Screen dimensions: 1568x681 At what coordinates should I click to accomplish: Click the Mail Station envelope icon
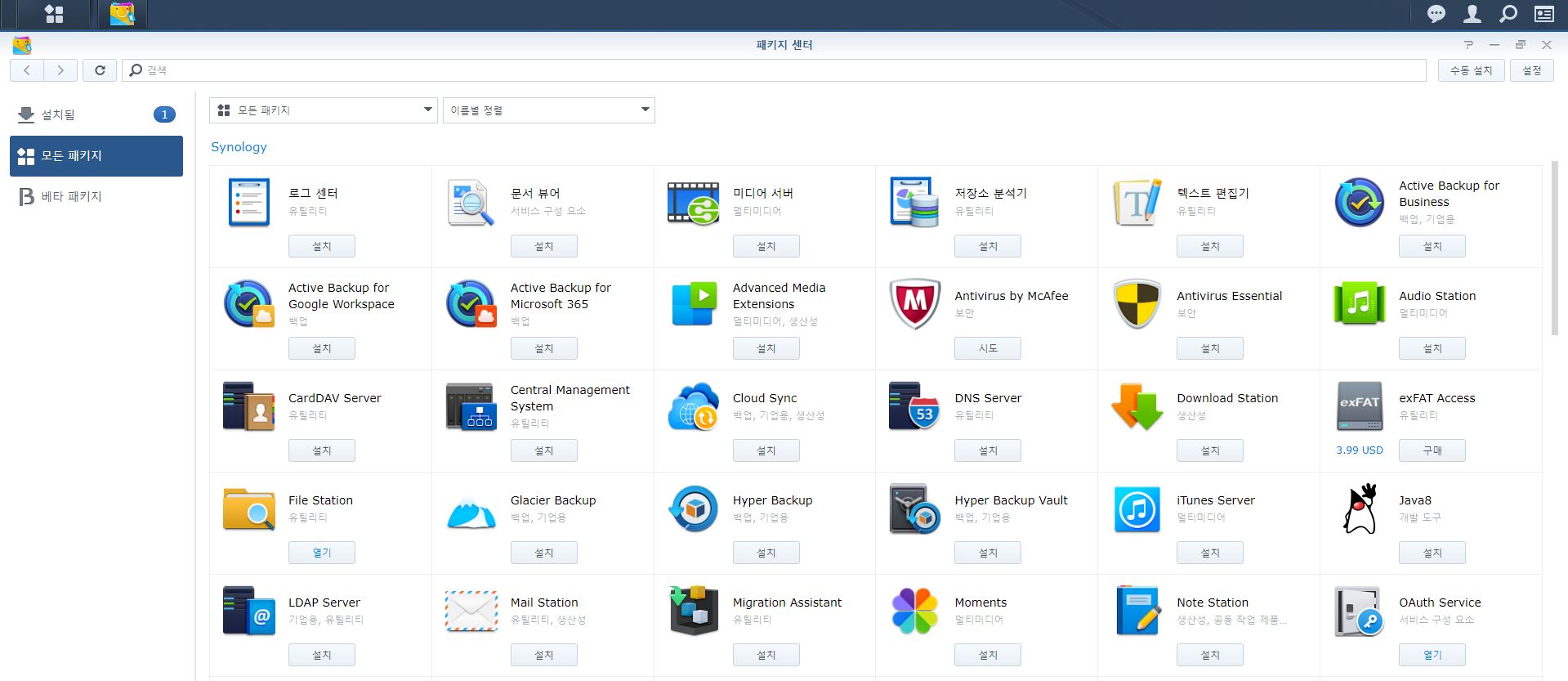tap(471, 612)
